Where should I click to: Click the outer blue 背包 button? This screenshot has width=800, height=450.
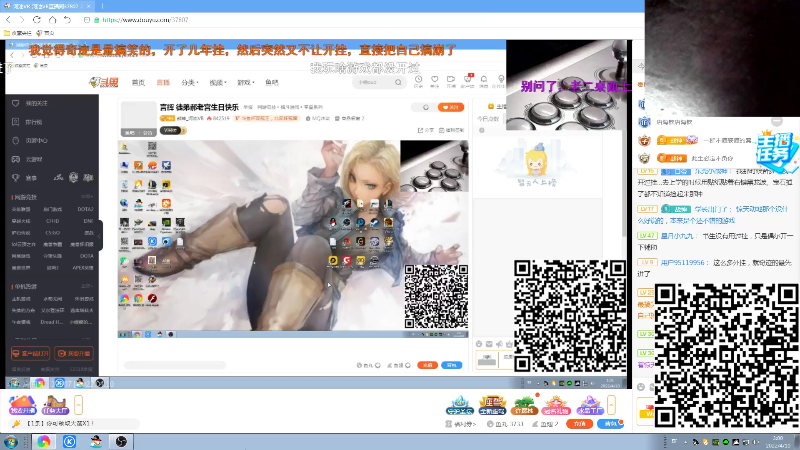[610, 424]
